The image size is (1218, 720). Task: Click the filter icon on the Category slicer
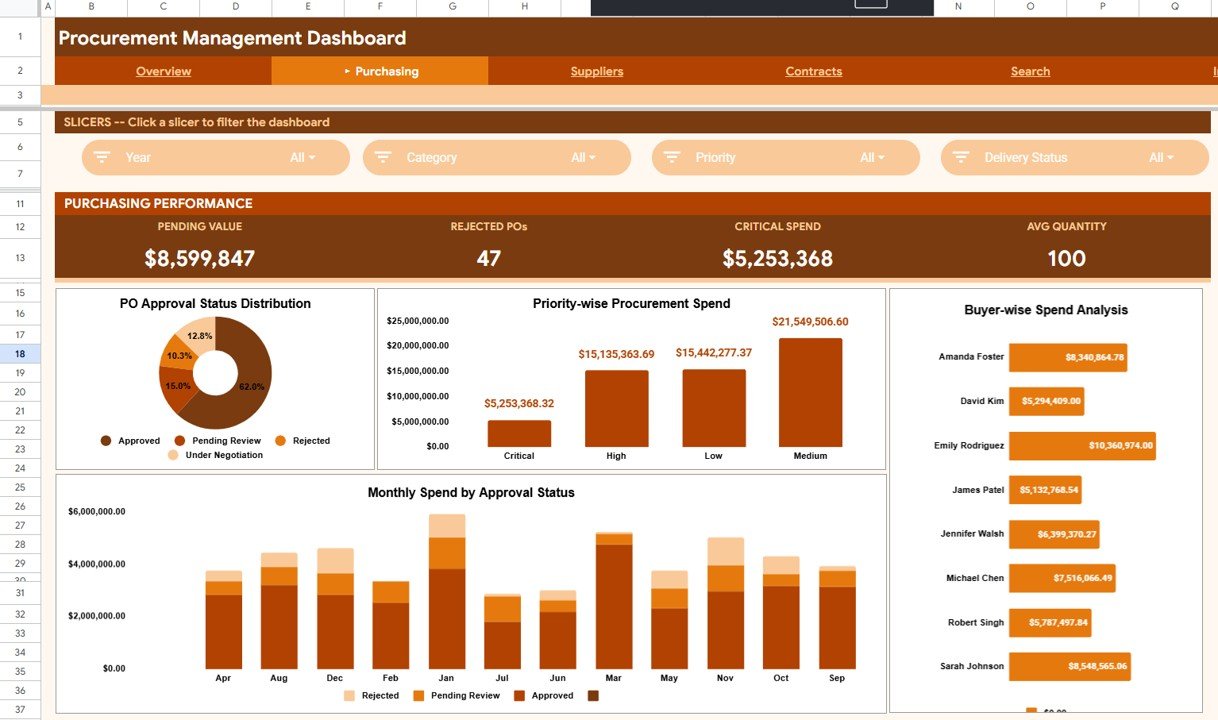pyautogui.click(x=382, y=157)
